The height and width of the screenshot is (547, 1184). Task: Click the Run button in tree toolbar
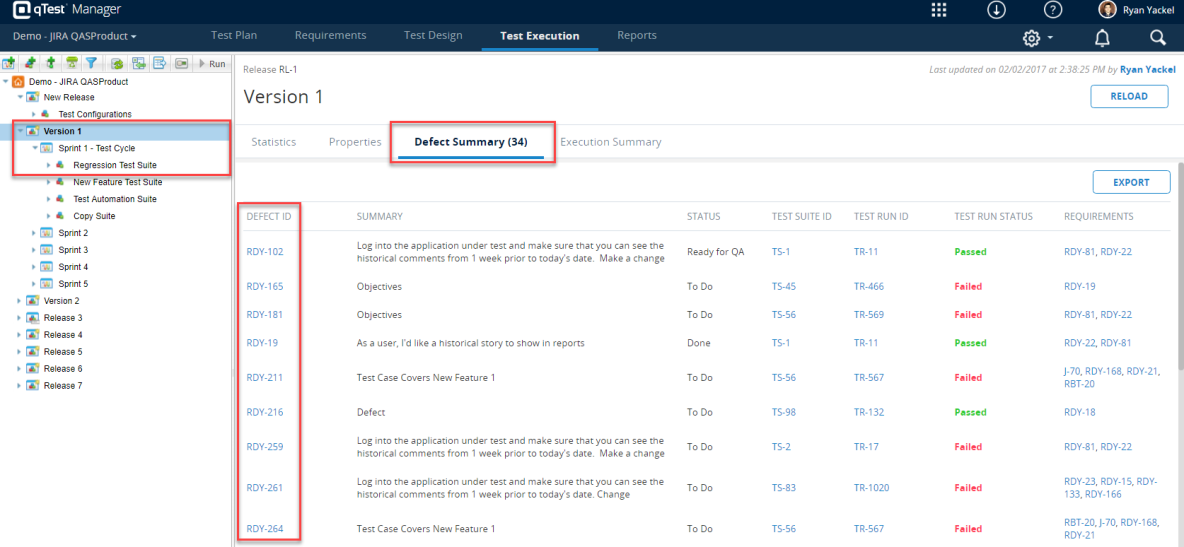click(212, 64)
